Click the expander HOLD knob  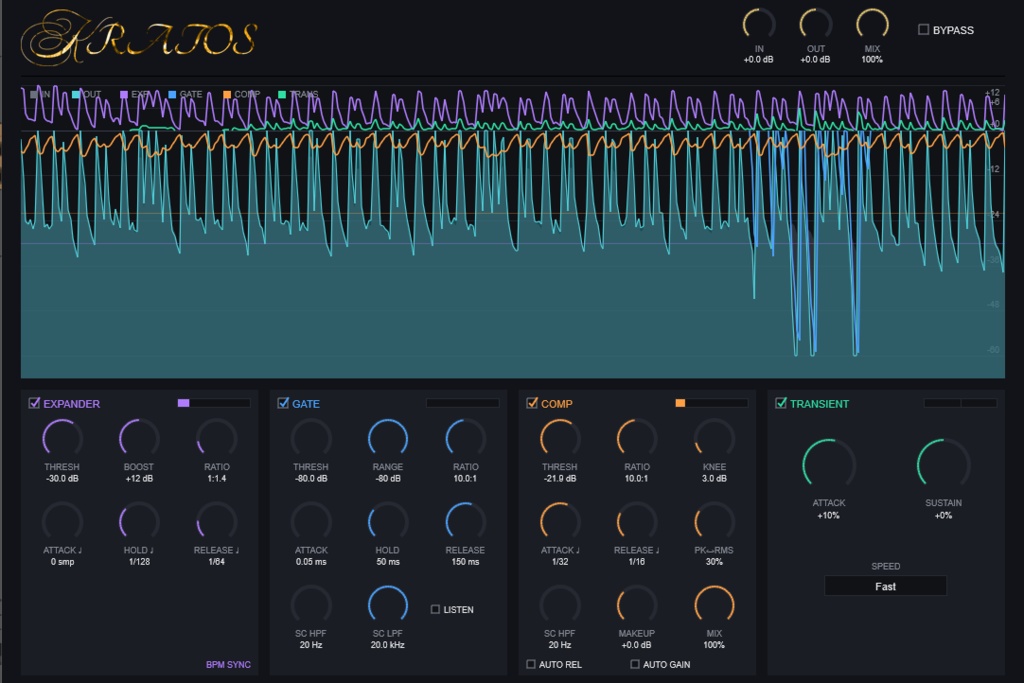tap(139, 522)
